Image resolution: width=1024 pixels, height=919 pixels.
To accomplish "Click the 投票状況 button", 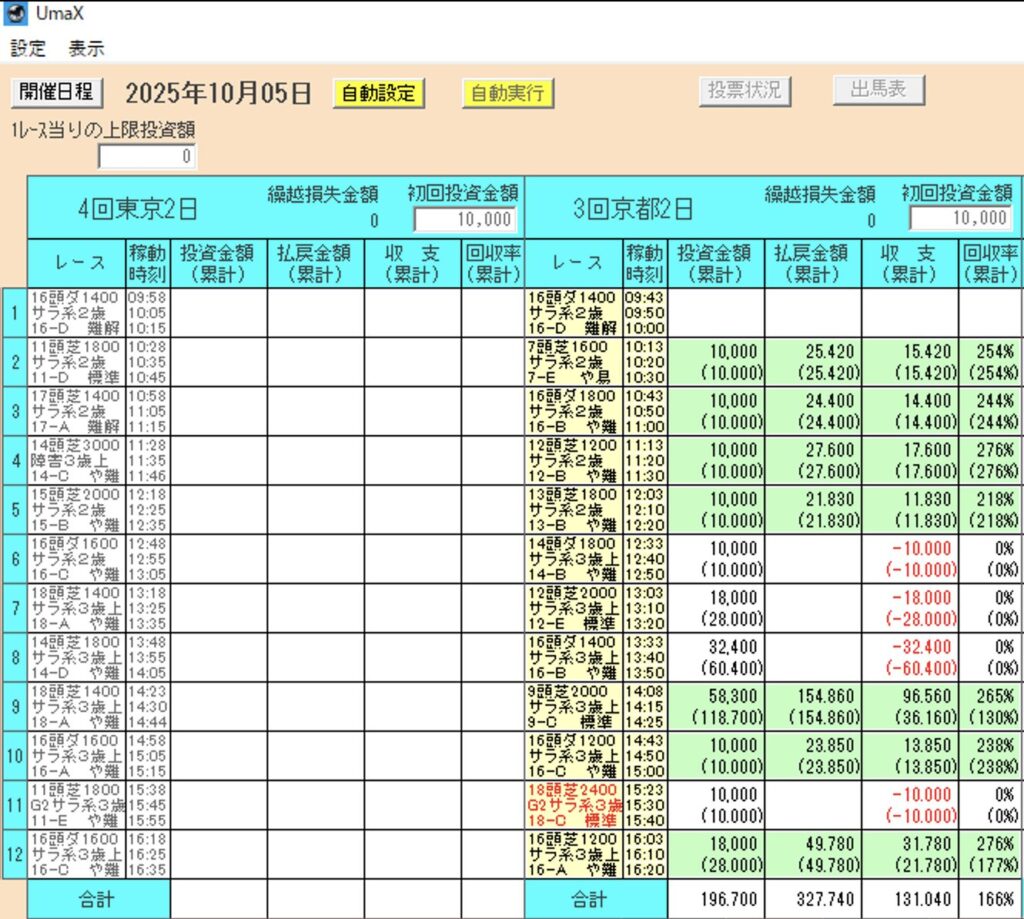I will 744,91.
